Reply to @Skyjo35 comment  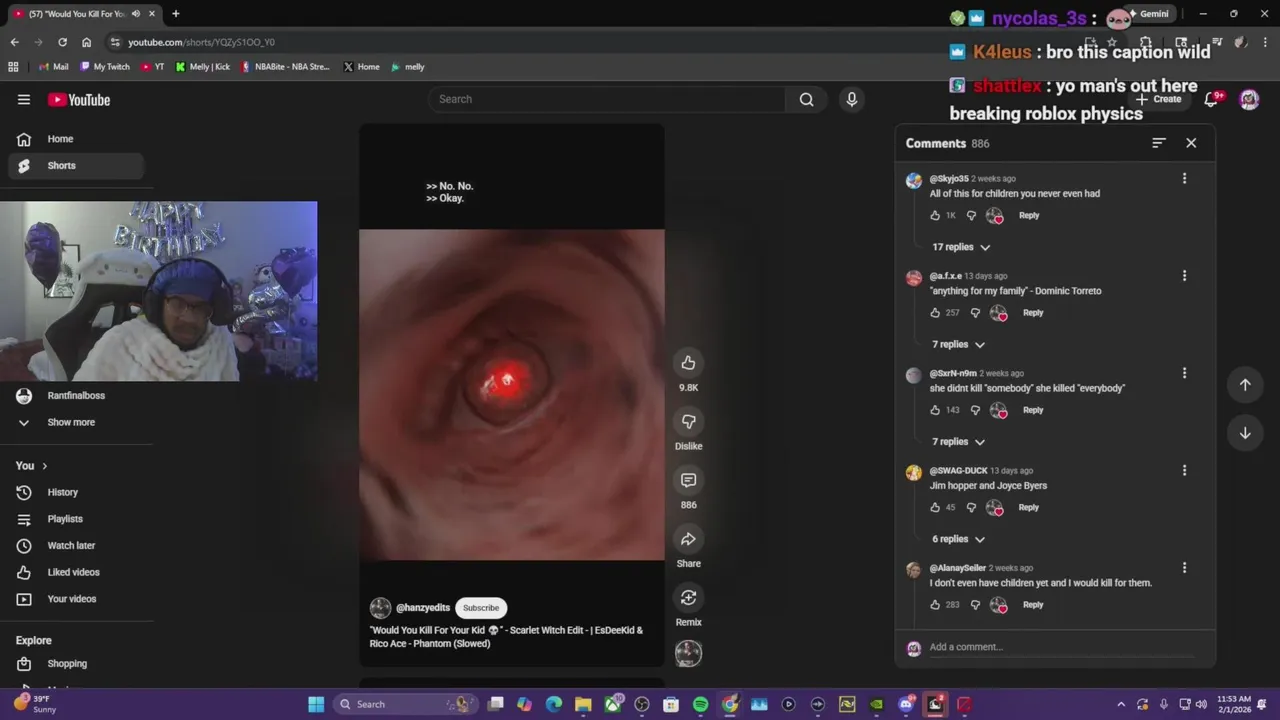coord(1029,215)
